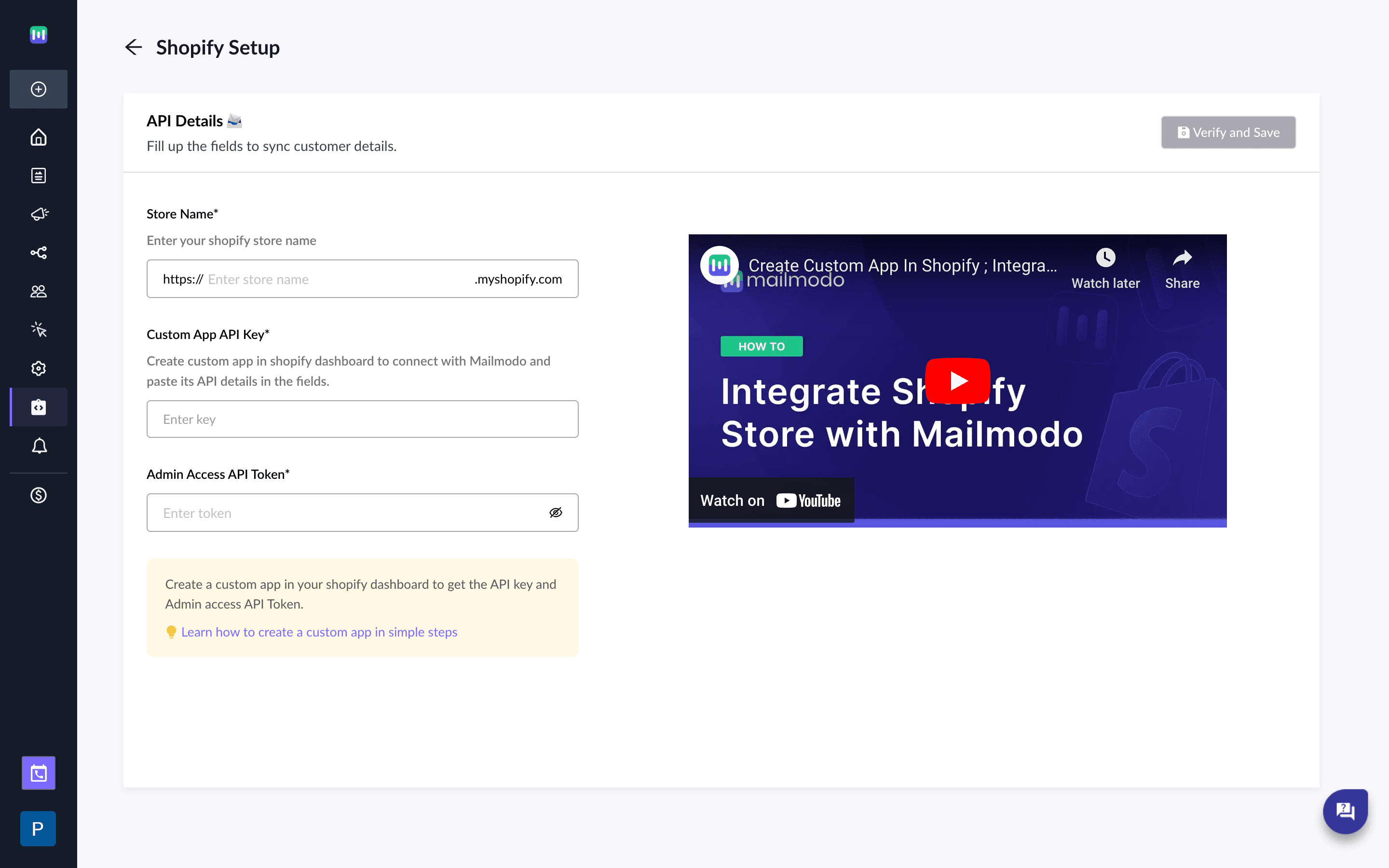
Task: Book a call using the calendar-phone icon
Action: tap(39, 773)
